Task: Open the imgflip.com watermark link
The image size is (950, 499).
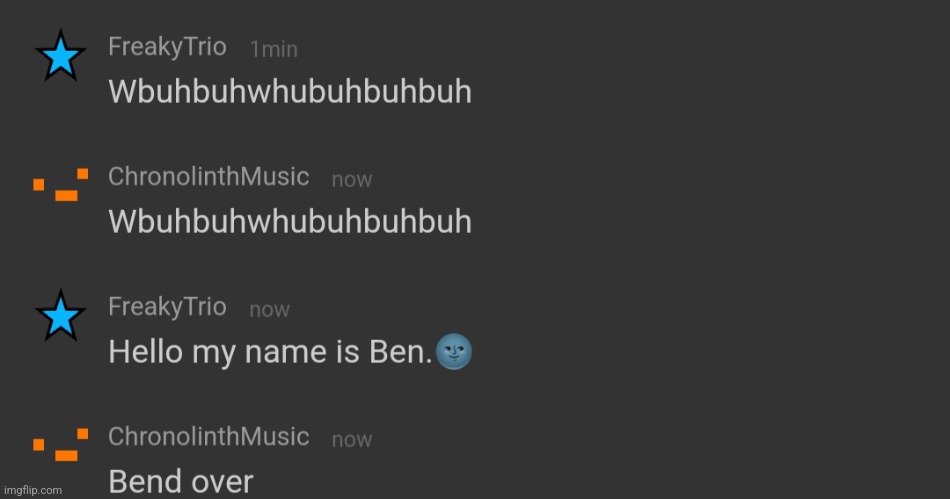Action: (x=33, y=490)
